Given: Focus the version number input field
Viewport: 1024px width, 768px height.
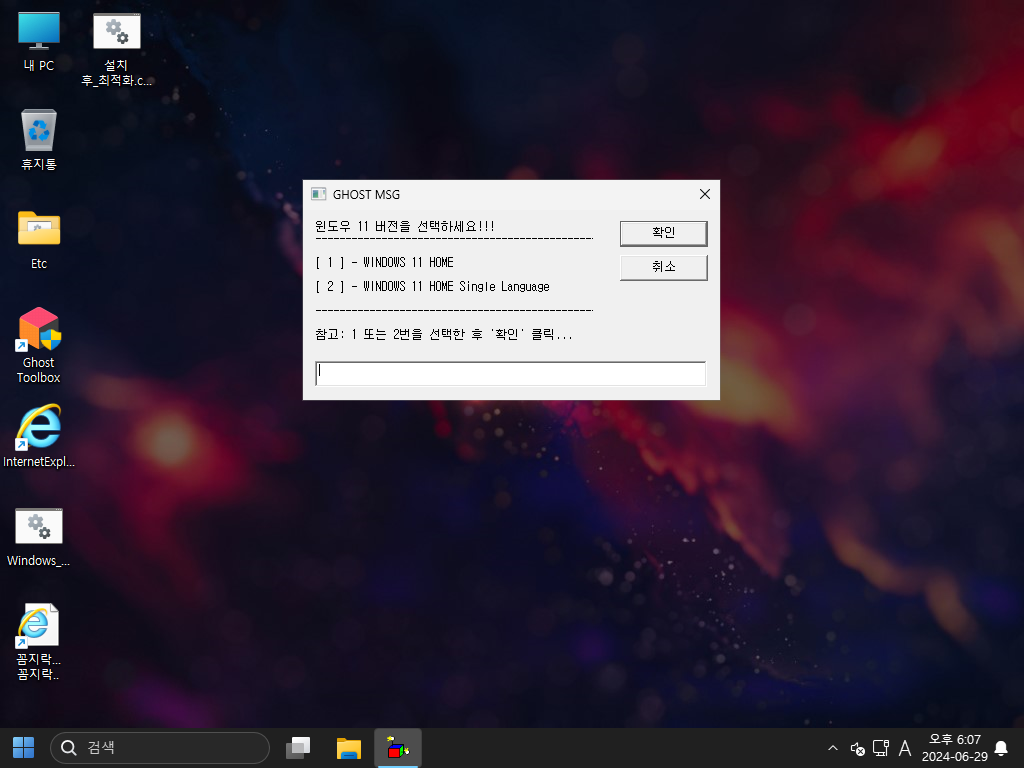Looking at the screenshot, I should [x=510, y=374].
